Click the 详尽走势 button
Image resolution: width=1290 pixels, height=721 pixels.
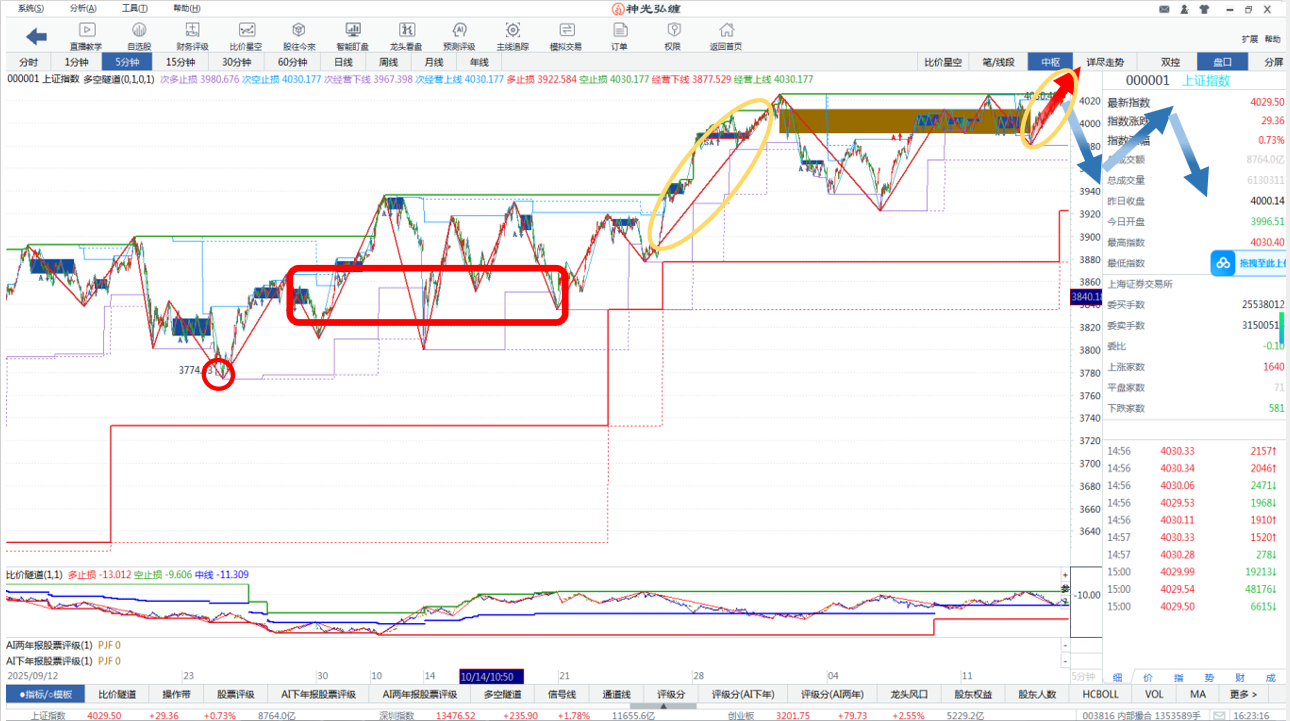pos(1111,62)
